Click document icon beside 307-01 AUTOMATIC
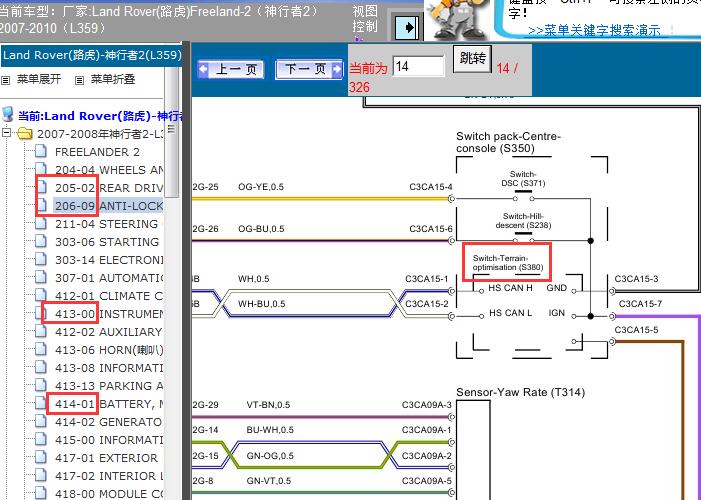 41,277
